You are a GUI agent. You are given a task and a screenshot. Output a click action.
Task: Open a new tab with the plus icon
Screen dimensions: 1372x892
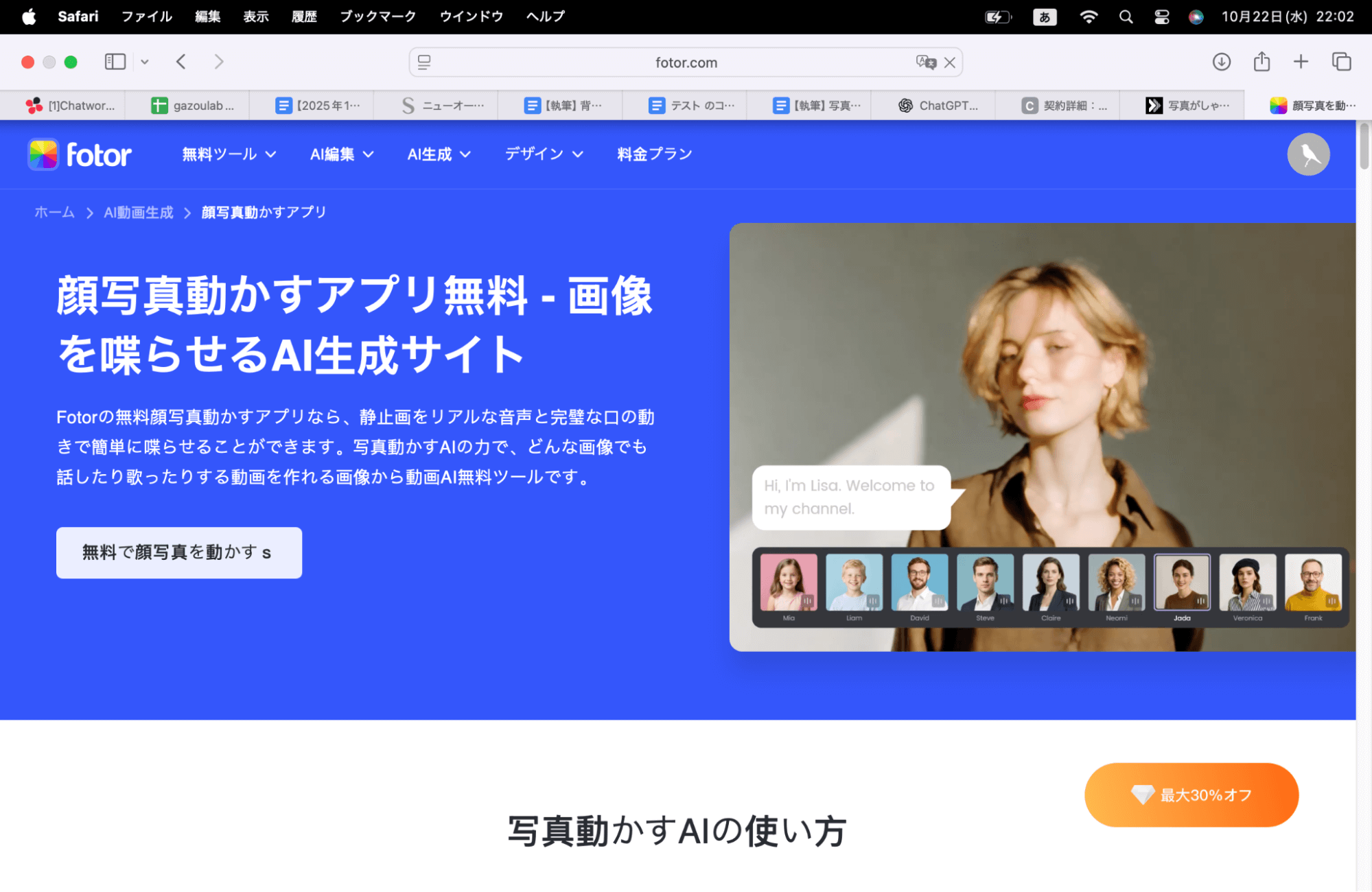pyautogui.click(x=1301, y=61)
